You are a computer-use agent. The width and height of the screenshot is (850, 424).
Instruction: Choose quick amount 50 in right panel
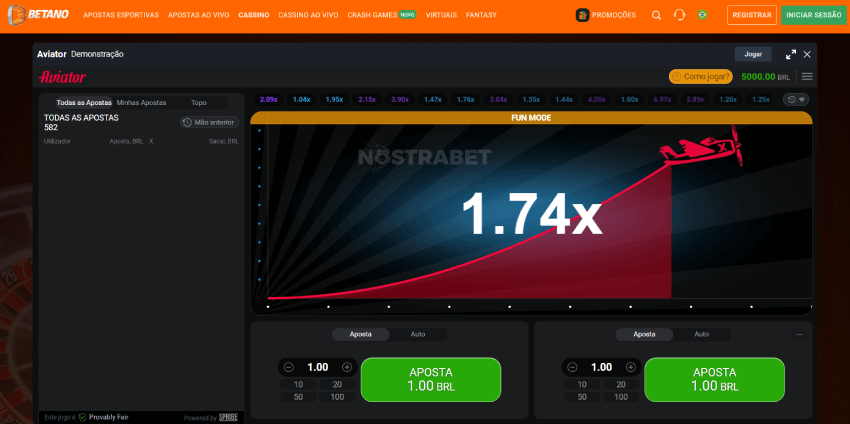coord(582,397)
